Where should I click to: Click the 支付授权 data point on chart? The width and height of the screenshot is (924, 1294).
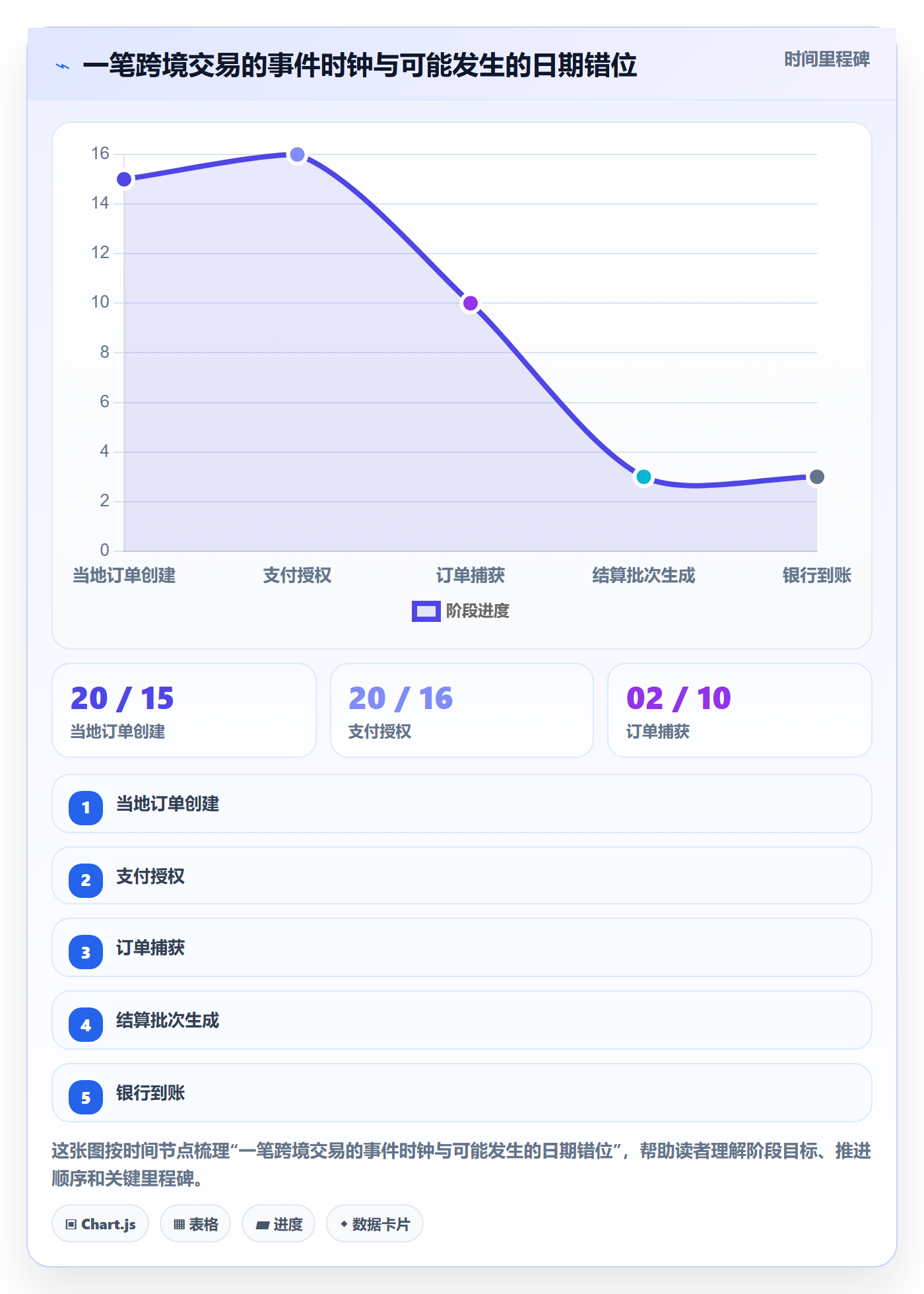pos(298,154)
